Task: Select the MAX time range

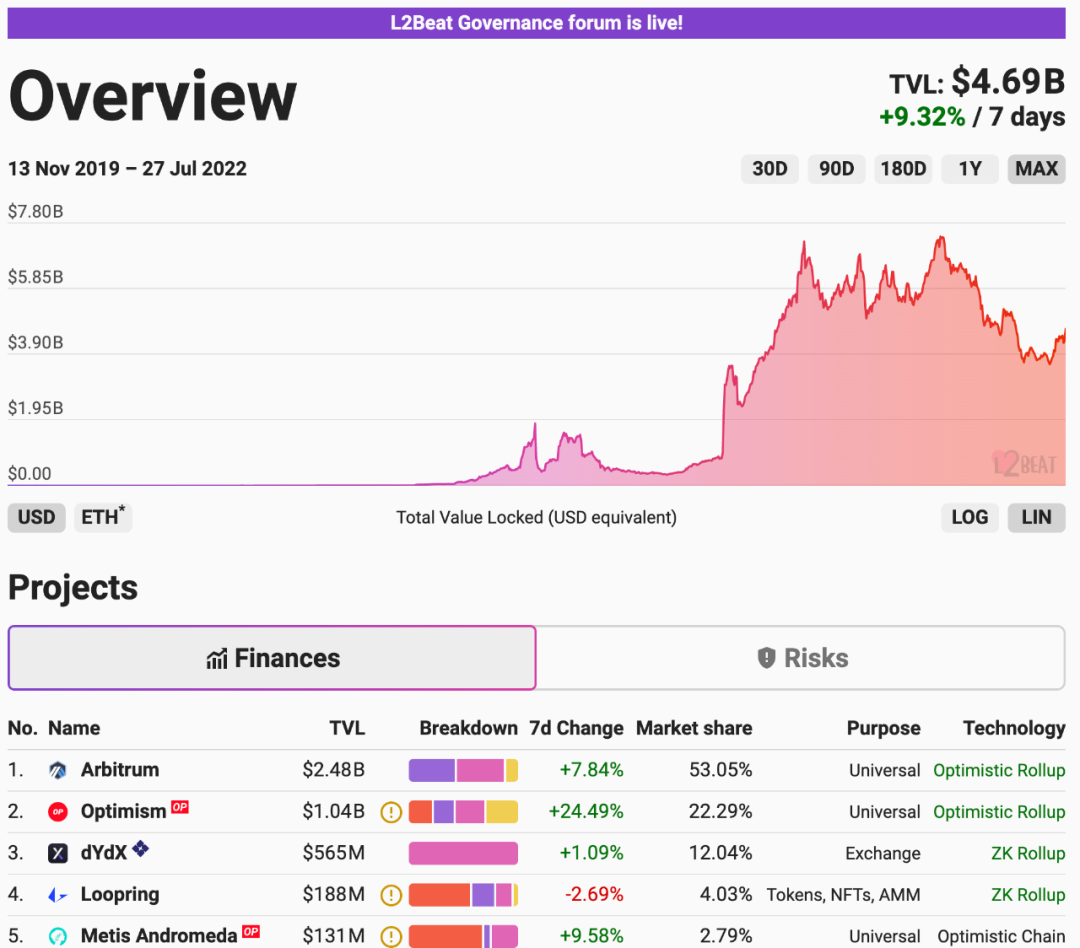Action: pyautogui.click(x=1036, y=169)
